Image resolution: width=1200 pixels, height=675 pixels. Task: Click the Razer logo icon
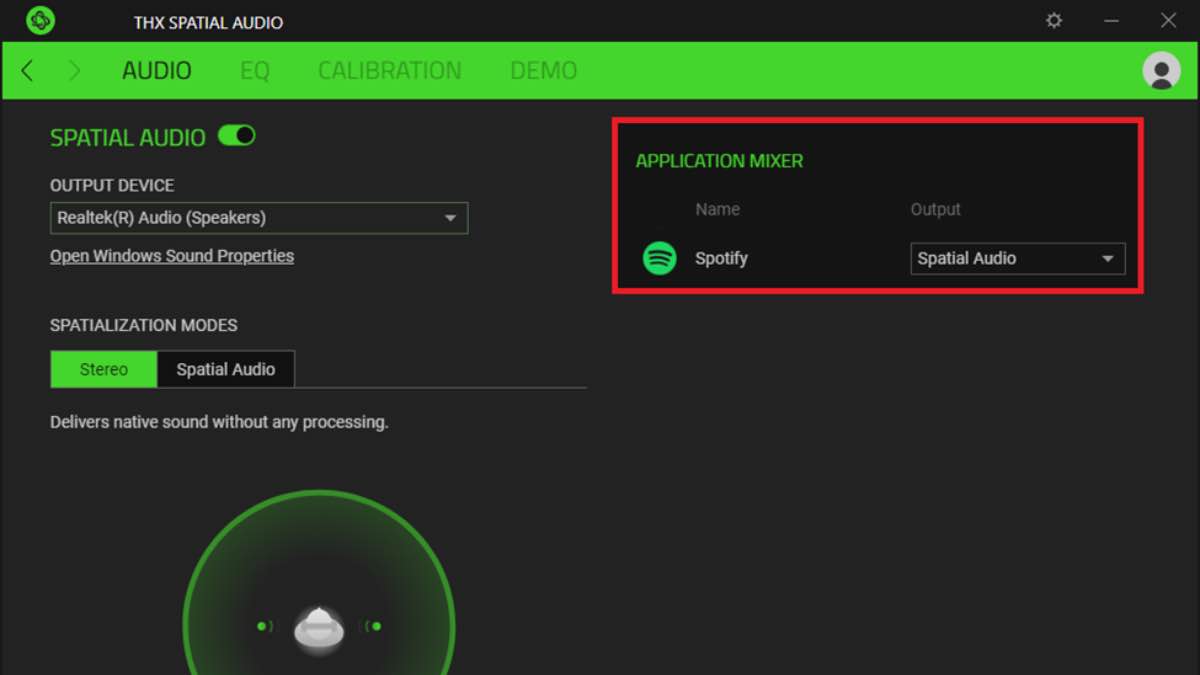coord(40,20)
